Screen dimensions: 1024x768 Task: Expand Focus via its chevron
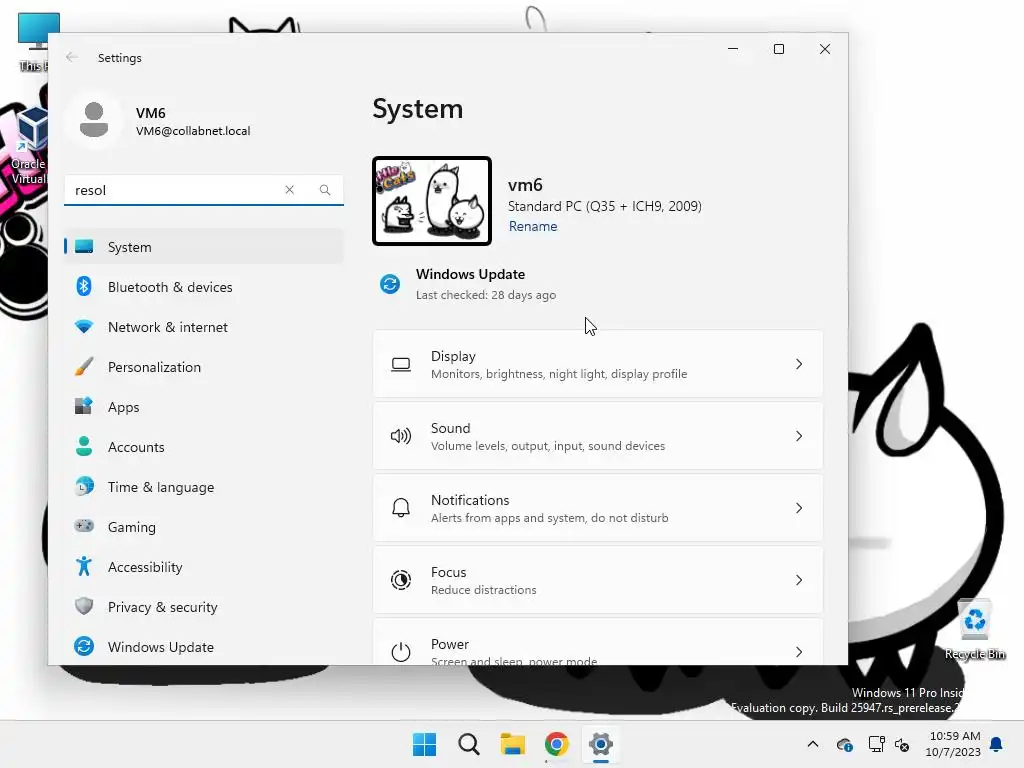point(799,580)
